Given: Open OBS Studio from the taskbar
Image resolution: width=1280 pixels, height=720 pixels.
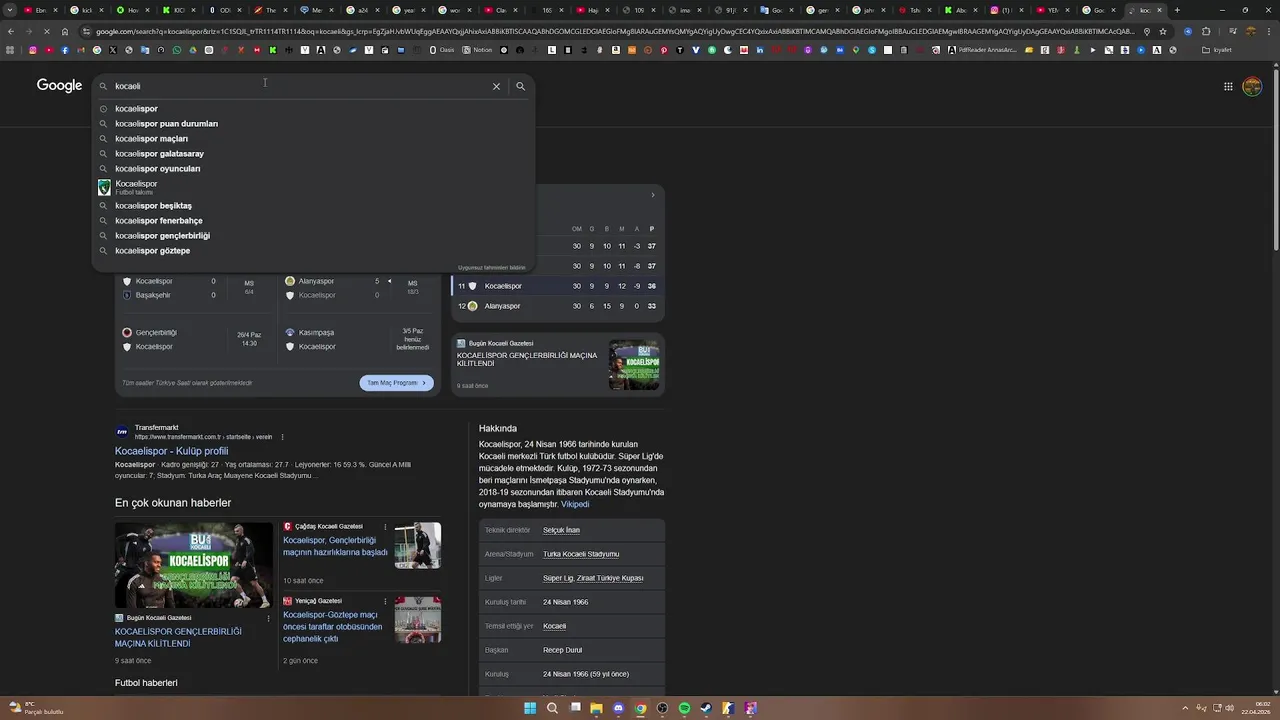Looking at the screenshot, I should point(662,708).
